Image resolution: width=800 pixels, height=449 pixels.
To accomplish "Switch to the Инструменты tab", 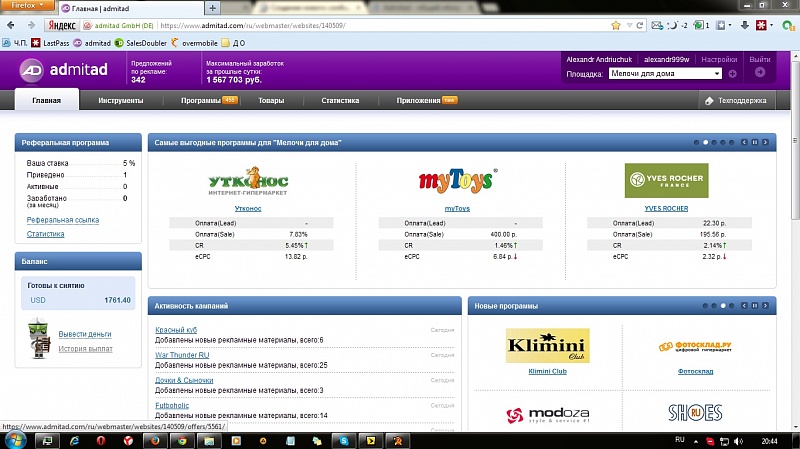I will [x=120, y=101].
